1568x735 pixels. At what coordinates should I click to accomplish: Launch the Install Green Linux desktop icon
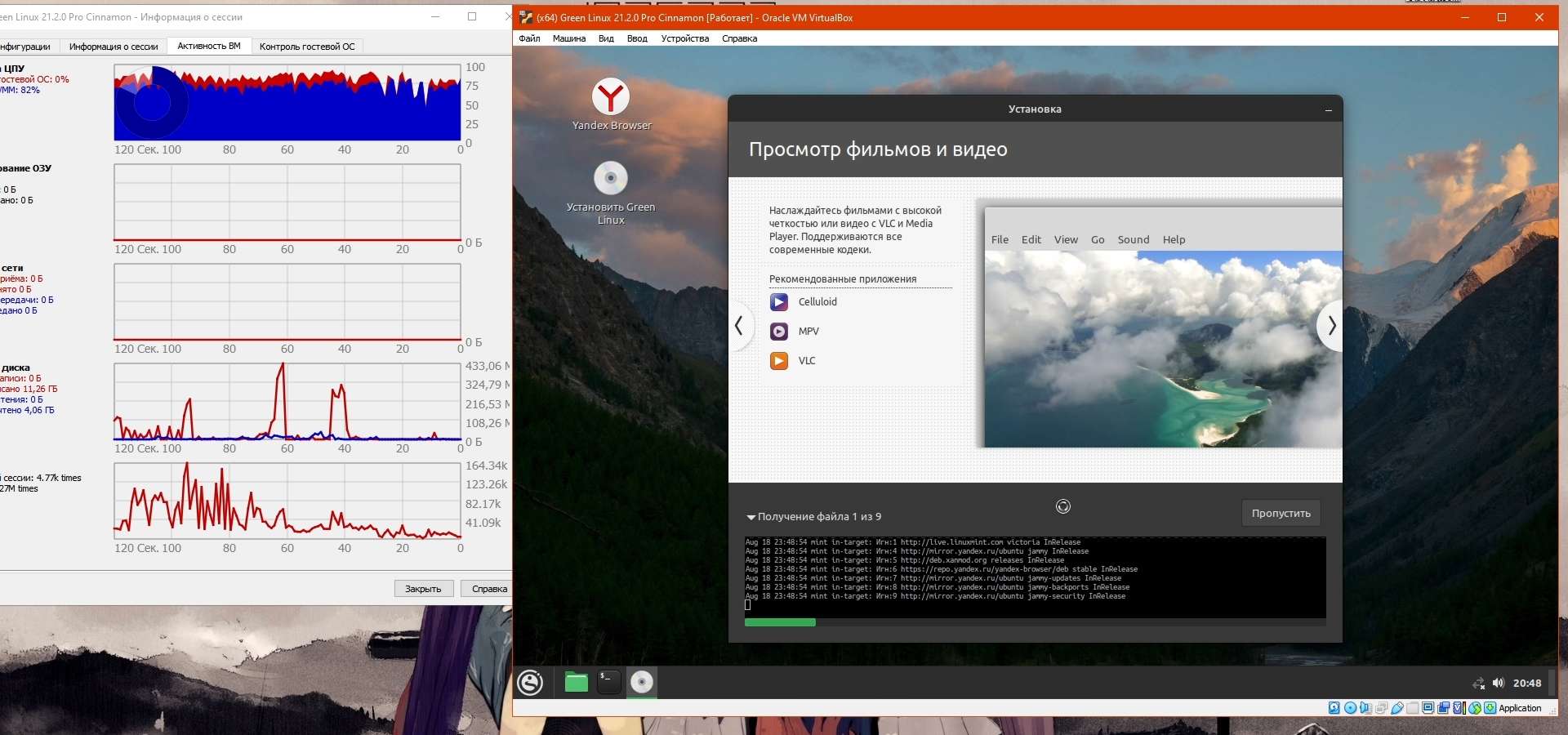click(611, 194)
